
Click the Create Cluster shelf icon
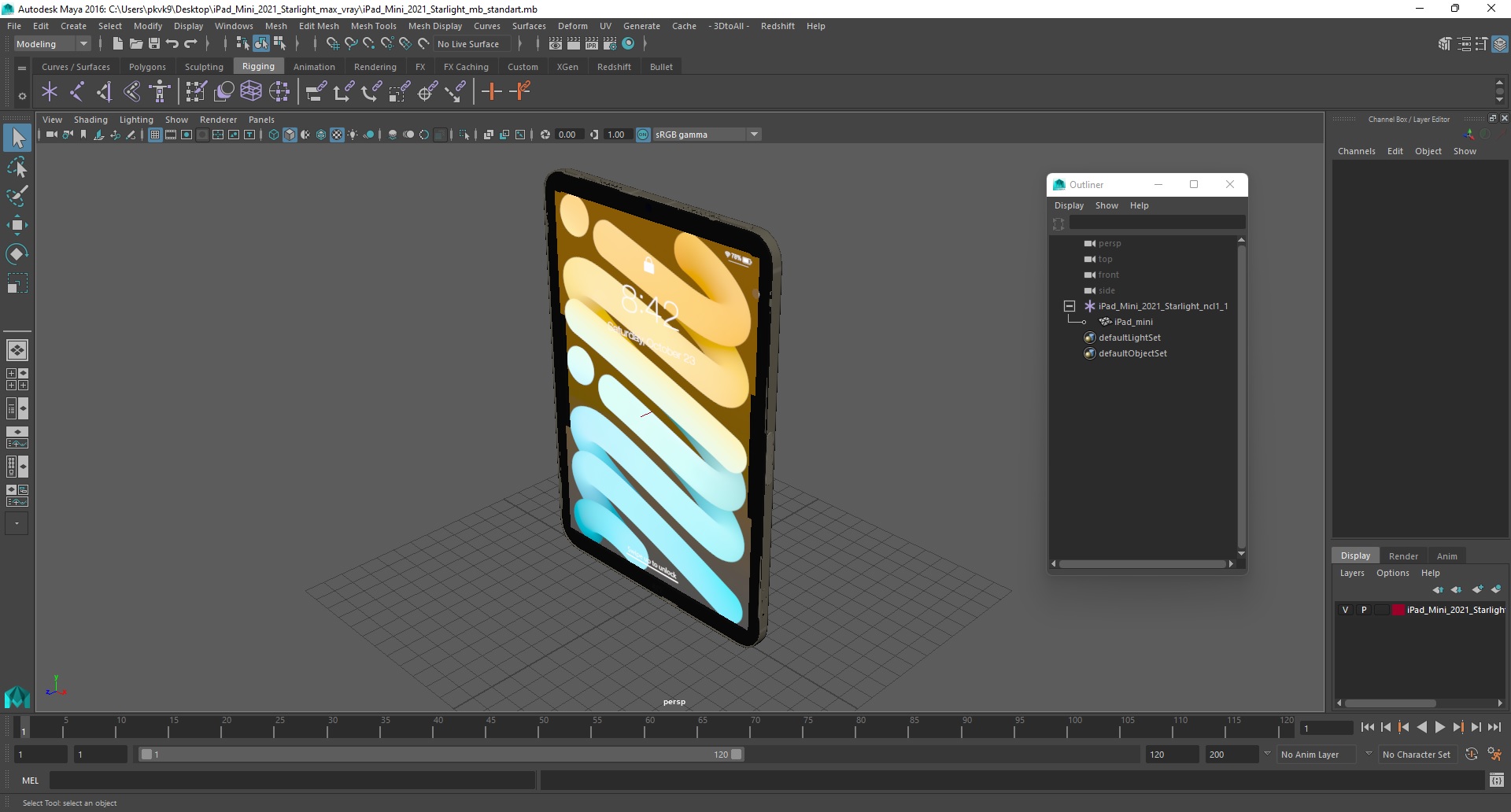click(x=279, y=92)
